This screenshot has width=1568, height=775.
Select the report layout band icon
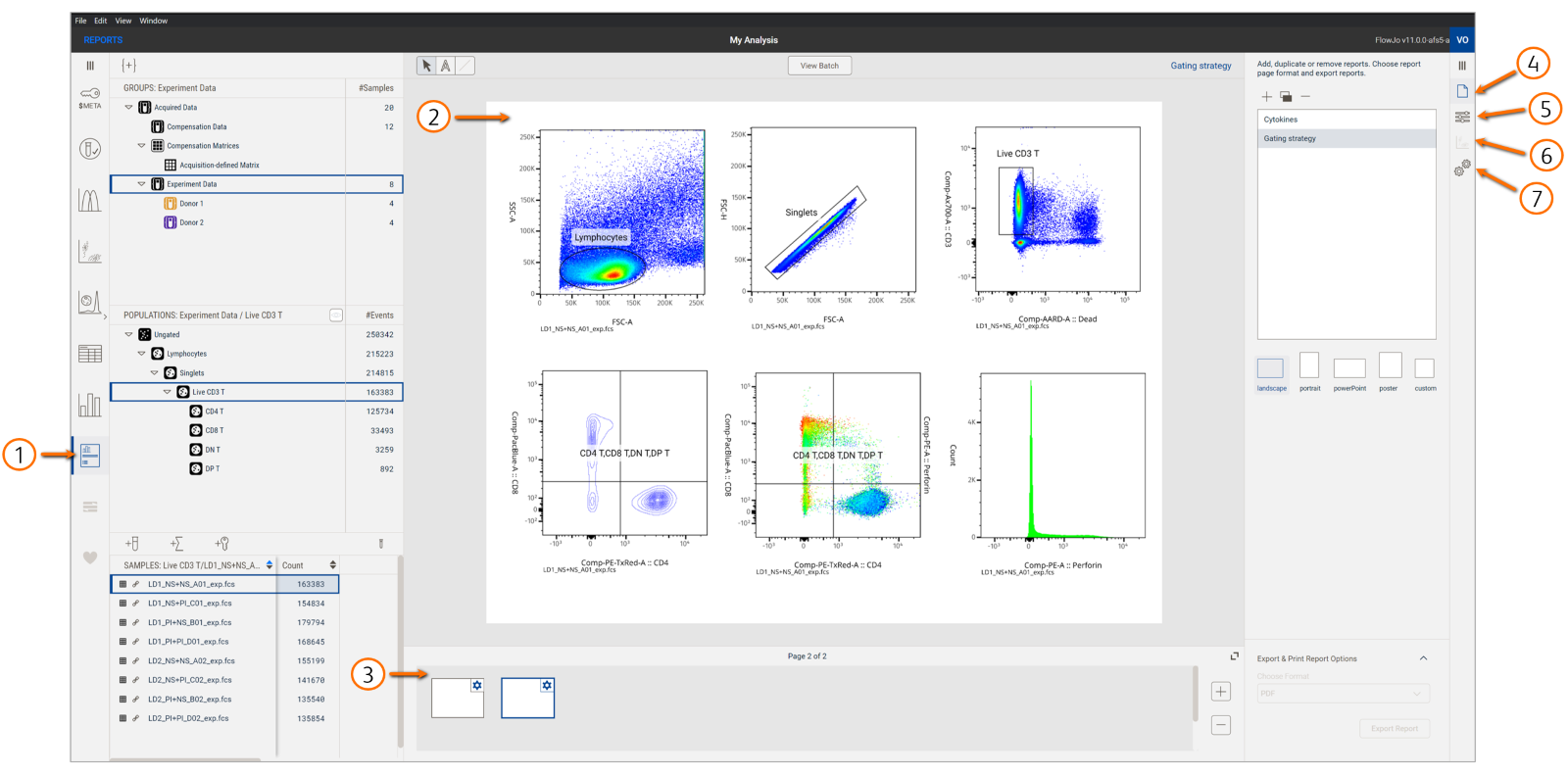click(x=90, y=455)
